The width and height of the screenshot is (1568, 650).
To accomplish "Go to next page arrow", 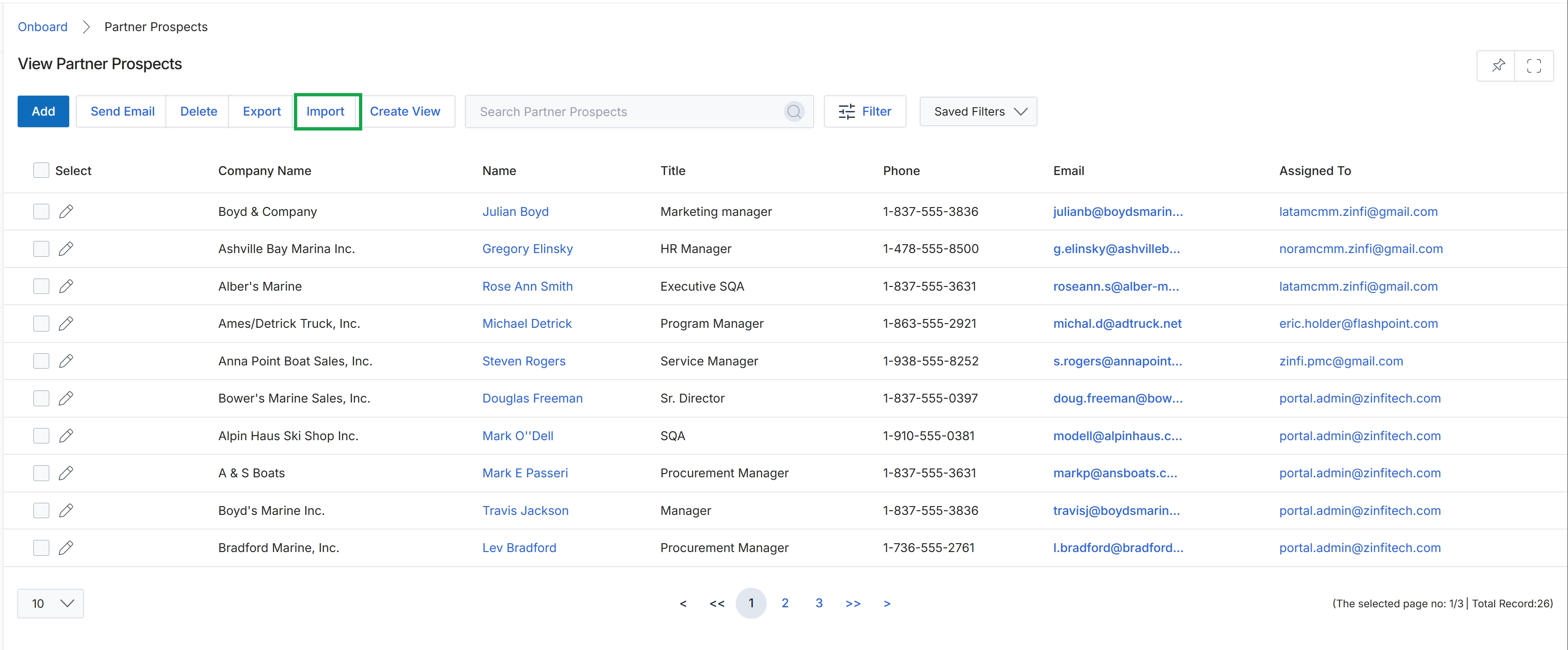I will click(887, 603).
